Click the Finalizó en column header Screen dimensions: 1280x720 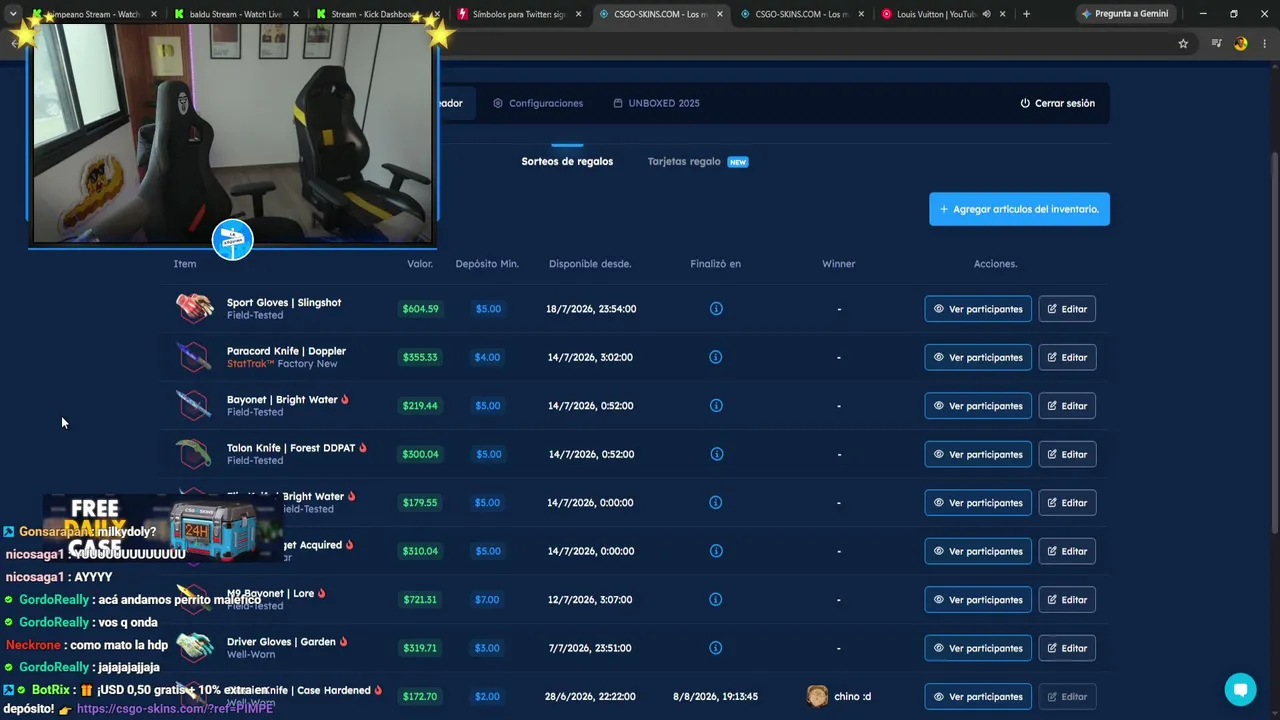pos(716,264)
